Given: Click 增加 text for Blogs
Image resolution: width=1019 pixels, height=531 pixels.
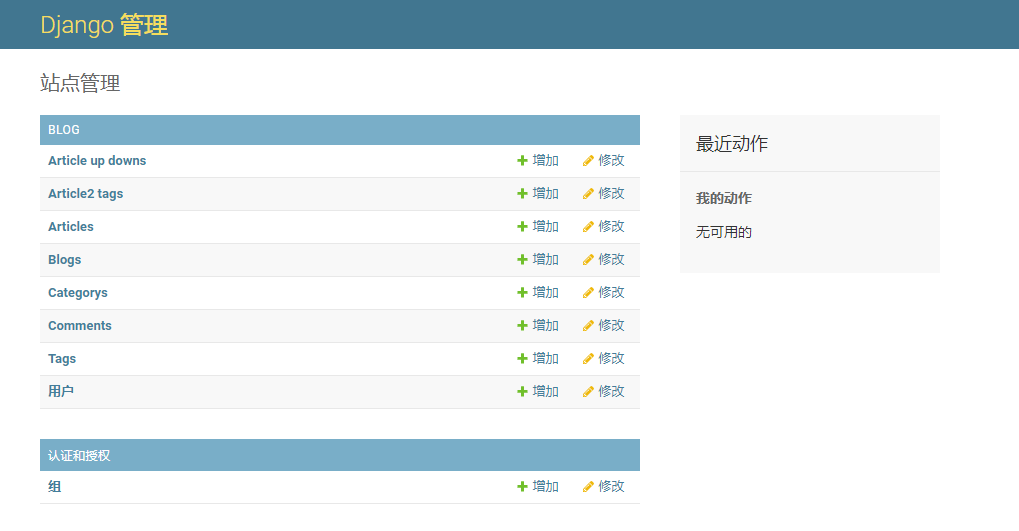Looking at the screenshot, I should click(x=545, y=259).
